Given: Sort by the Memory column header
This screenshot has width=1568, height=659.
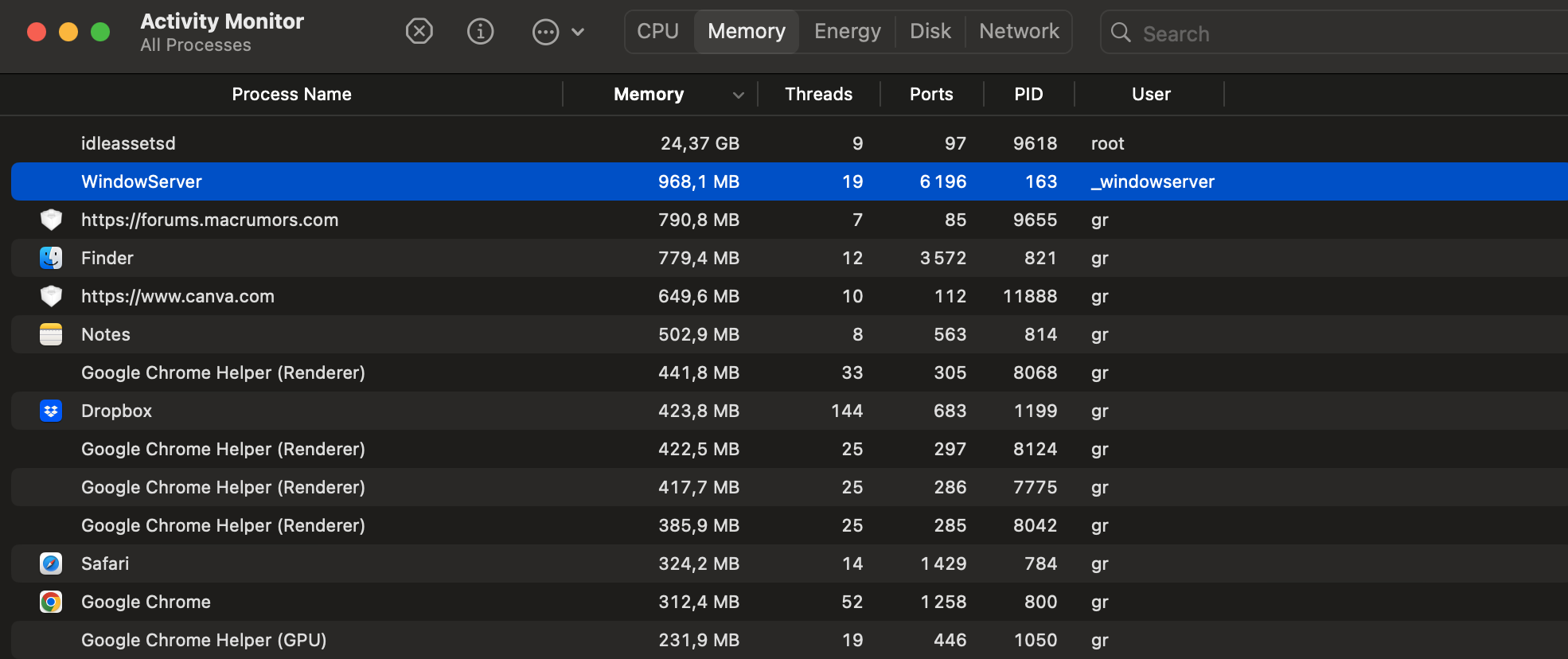Looking at the screenshot, I should pyautogui.click(x=649, y=94).
